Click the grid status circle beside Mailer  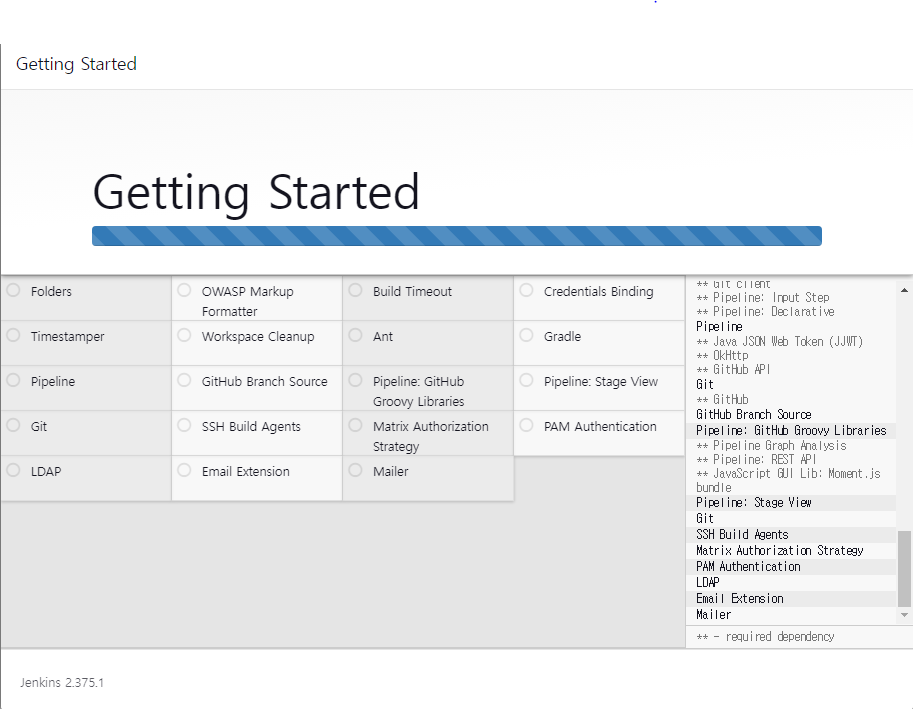[355, 470]
